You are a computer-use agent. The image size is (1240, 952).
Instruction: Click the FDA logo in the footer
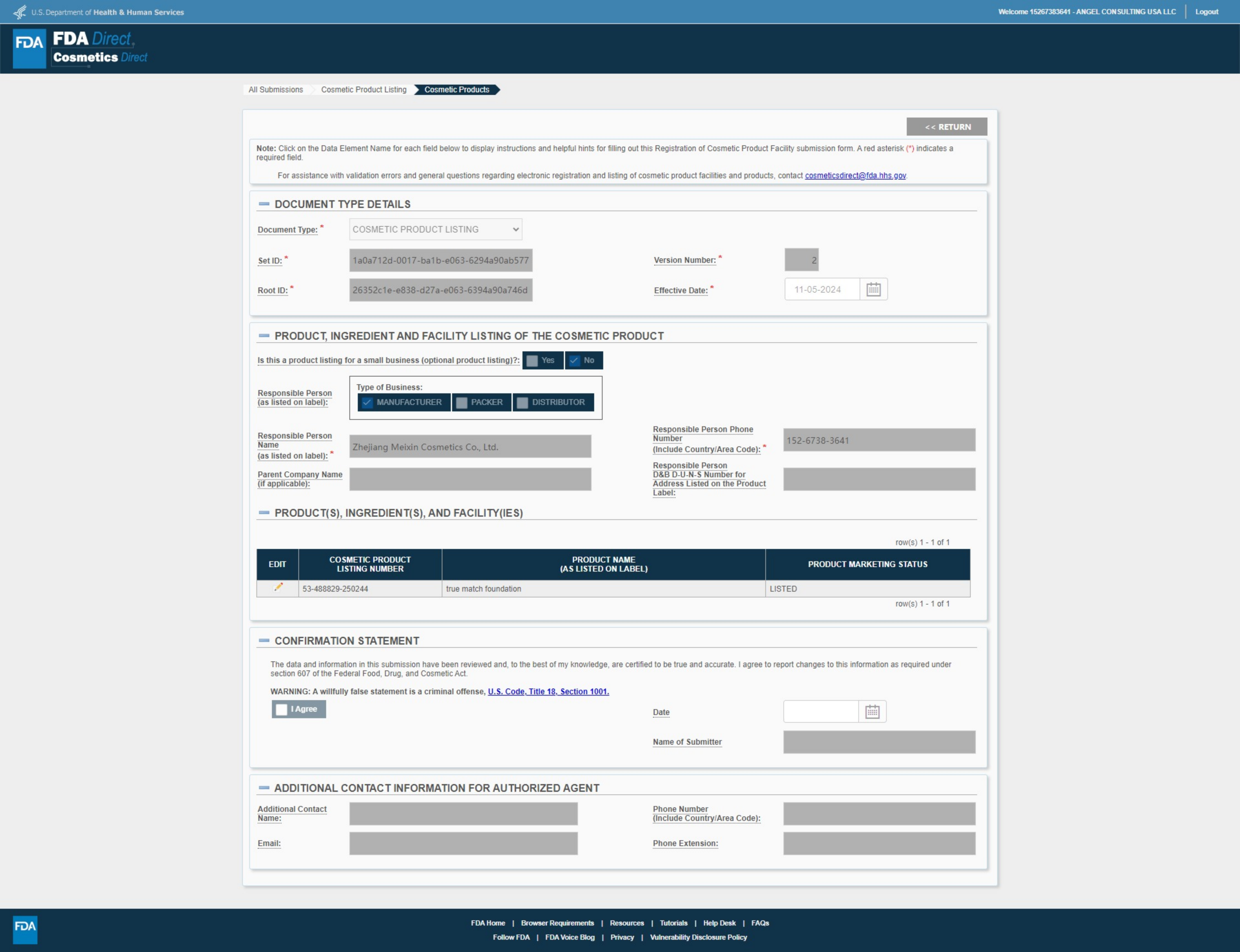click(25, 929)
